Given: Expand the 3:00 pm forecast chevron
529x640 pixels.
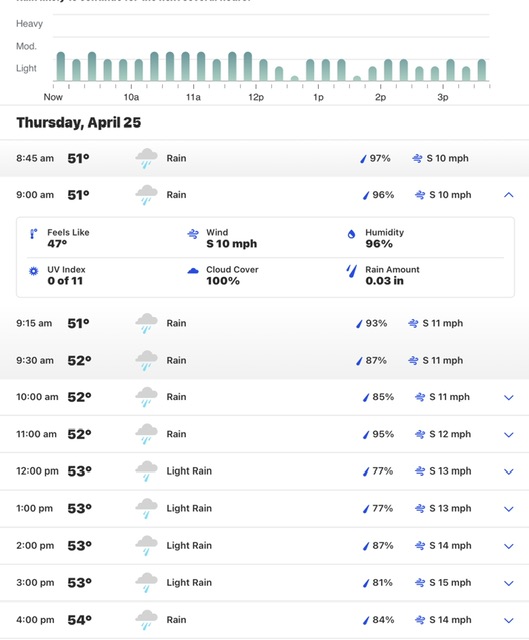Looking at the screenshot, I should point(509,583).
